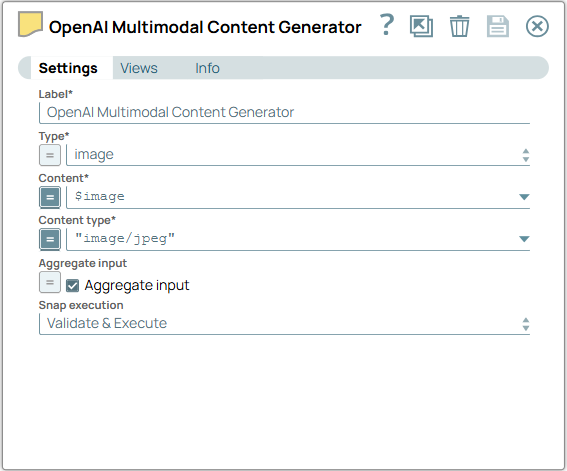
Task: Open Snap execution dropdown Validate & Execute
Action: [284, 324]
